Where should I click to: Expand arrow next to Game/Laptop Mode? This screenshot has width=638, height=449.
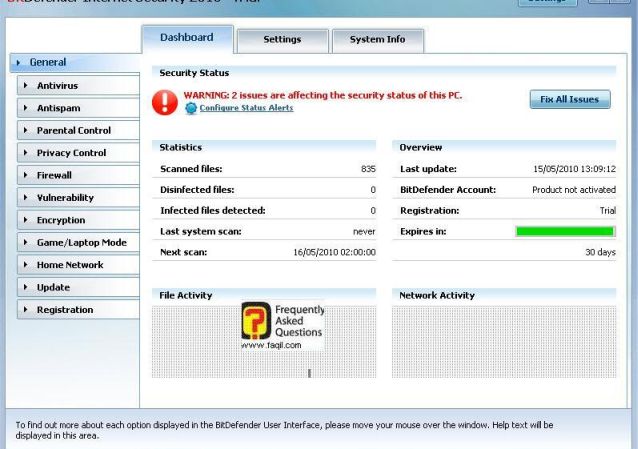pos(26,242)
